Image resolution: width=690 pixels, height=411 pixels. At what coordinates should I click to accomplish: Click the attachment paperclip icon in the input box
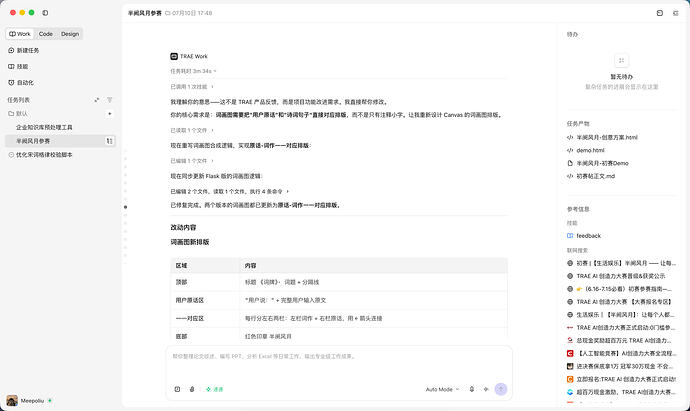pyautogui.click(x=192, y=389)
